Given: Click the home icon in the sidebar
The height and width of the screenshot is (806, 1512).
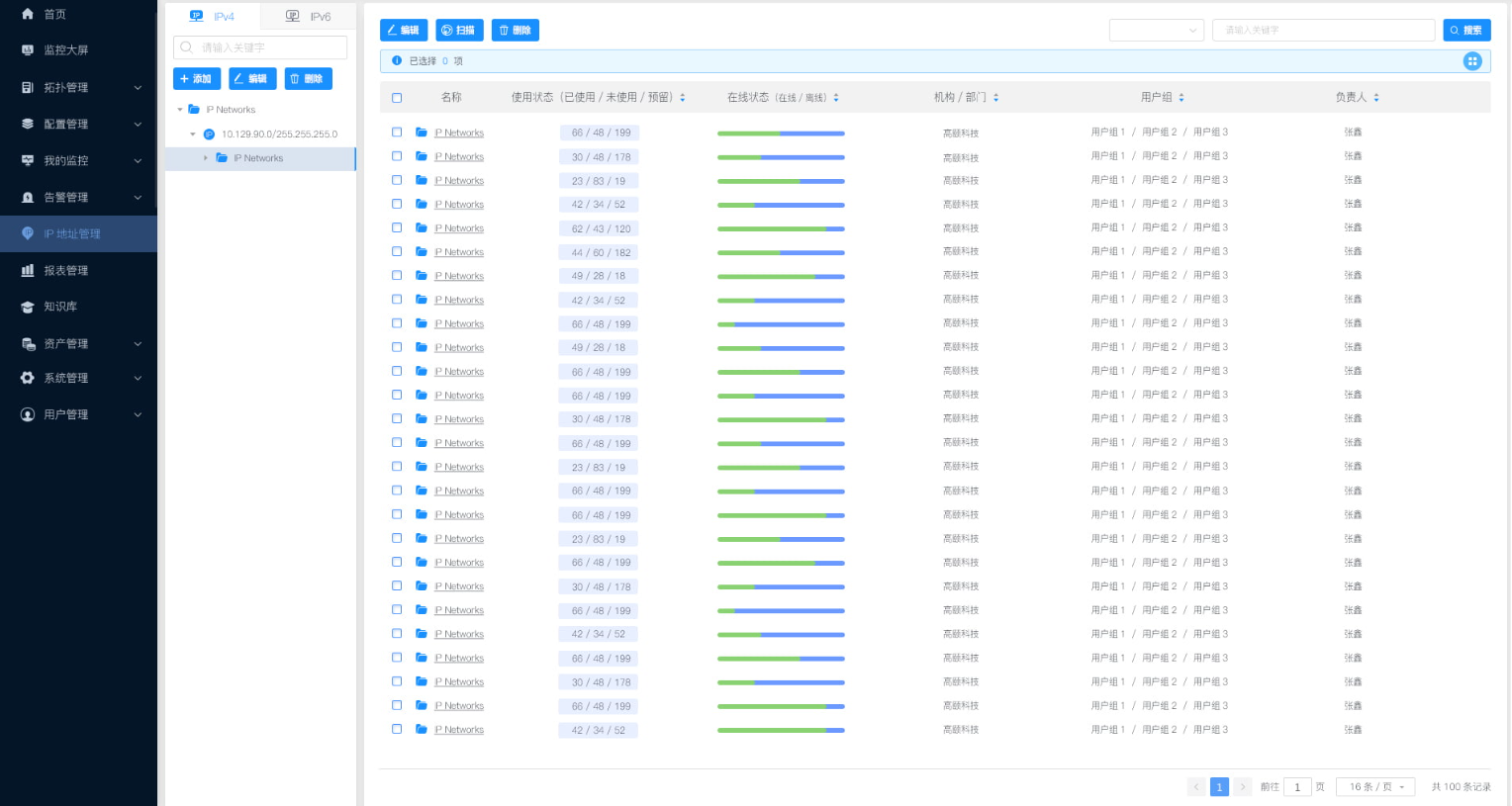Looking at the screenshot, I should click(28, 14).
